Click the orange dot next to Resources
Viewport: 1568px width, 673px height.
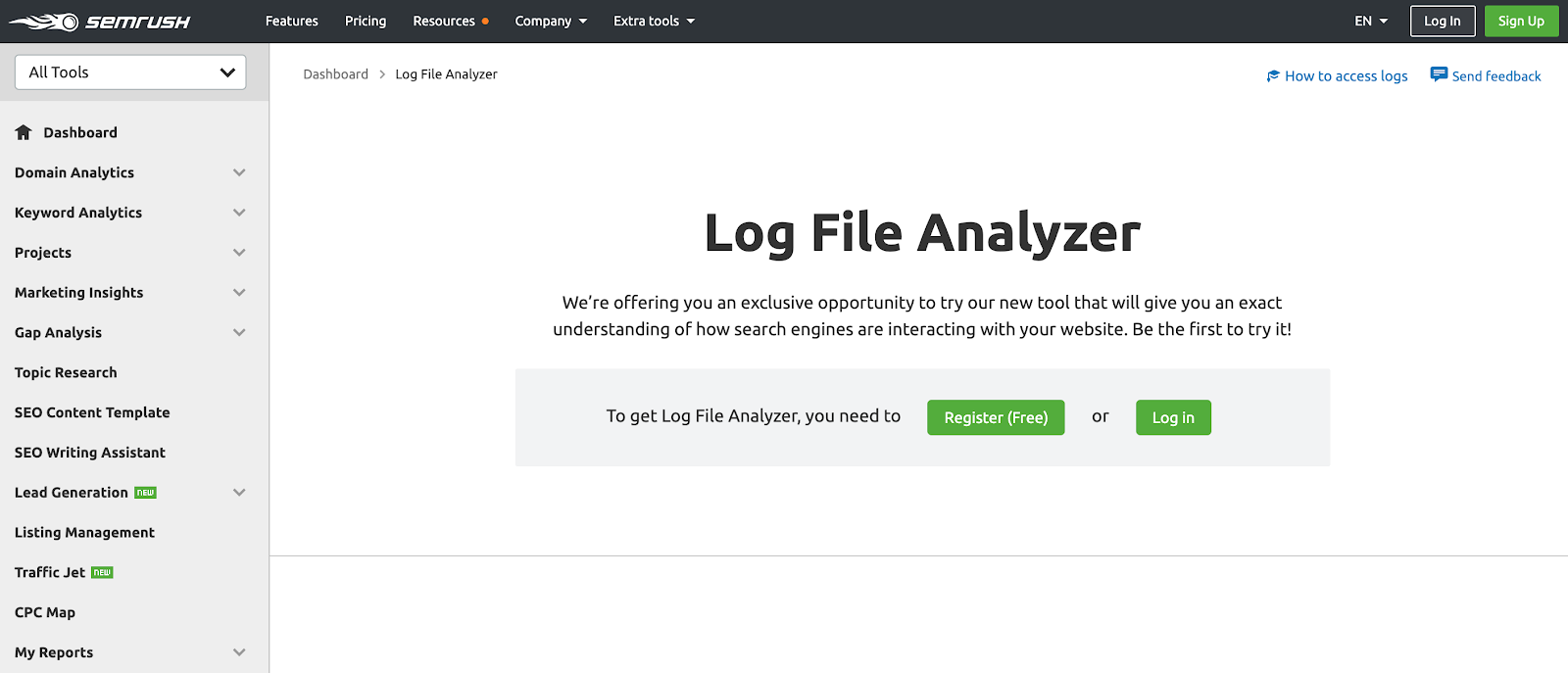485,22
